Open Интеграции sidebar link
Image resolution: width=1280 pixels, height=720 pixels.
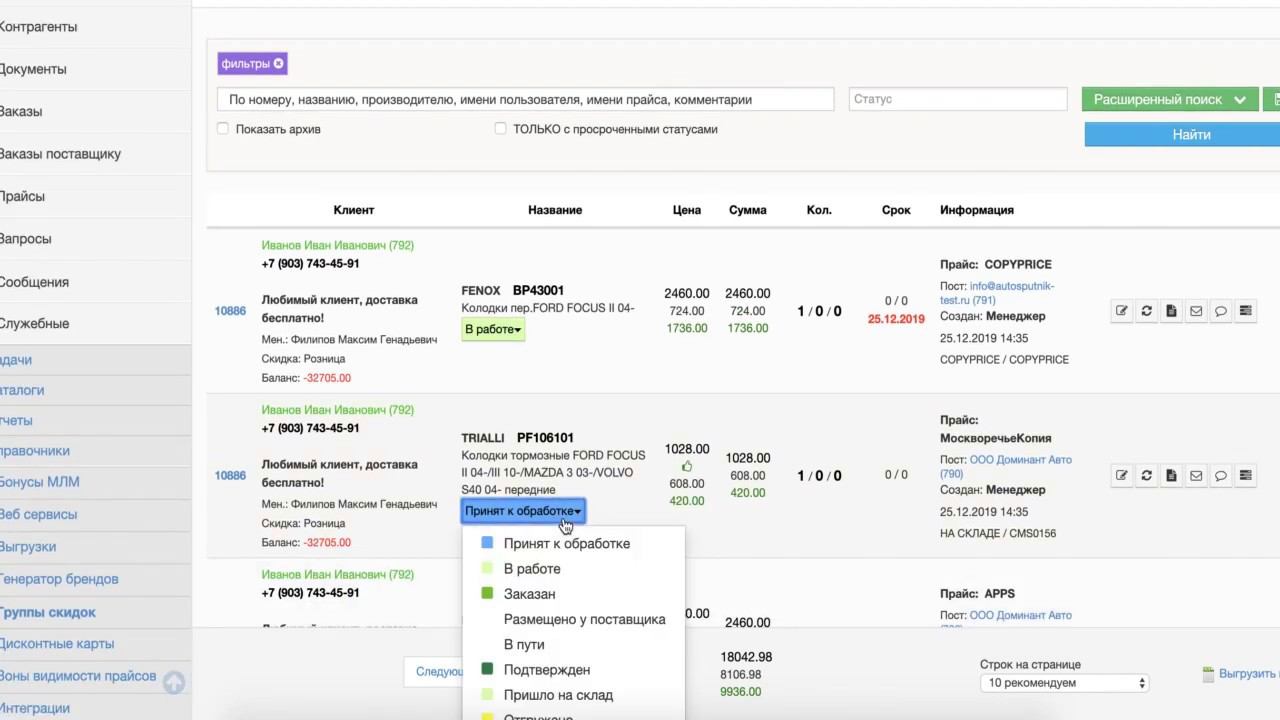(x=34, y=708)
